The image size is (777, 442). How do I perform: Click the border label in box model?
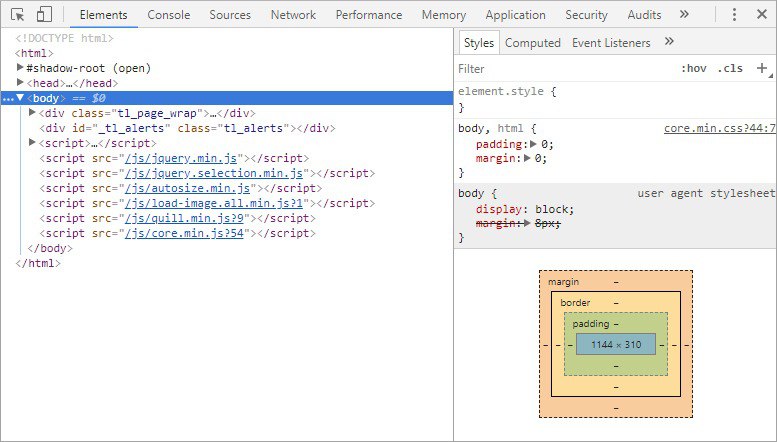point(575,302)
